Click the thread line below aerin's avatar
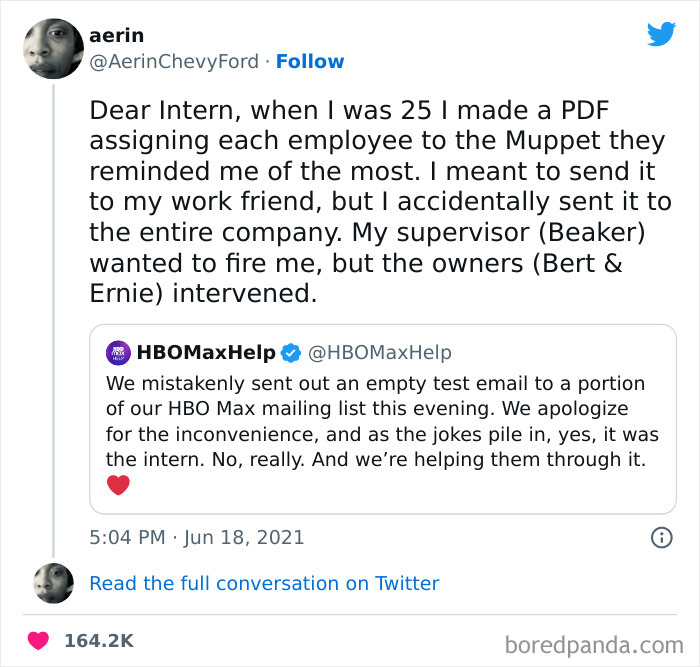Image resolution: width=700 pixels, height=667 pixels. pos(52,320)
